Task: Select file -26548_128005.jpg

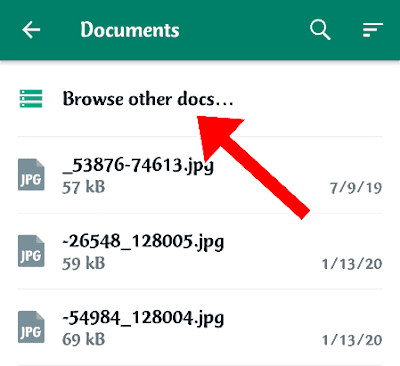Action: click(x=143, y=241)
